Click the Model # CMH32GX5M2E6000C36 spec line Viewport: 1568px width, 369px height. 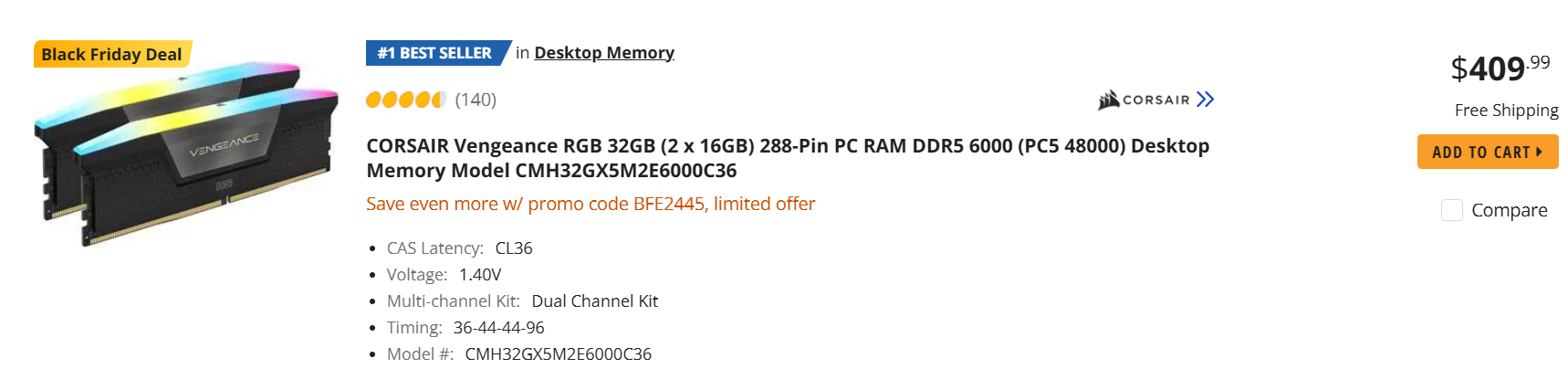click(x=518, y=354)
